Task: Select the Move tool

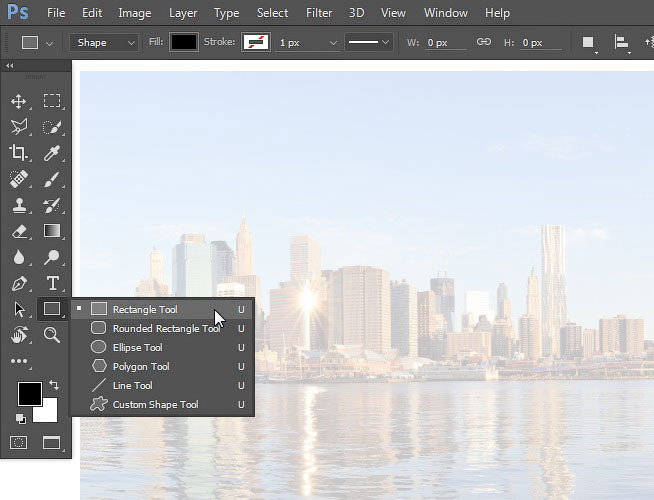Action: [x=18, y=101]
